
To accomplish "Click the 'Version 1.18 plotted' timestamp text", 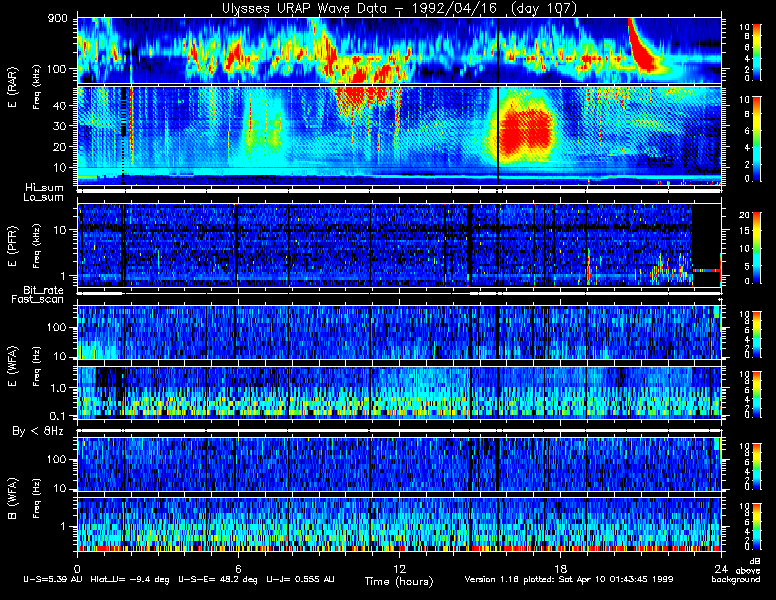I will (x=569, y=579).
